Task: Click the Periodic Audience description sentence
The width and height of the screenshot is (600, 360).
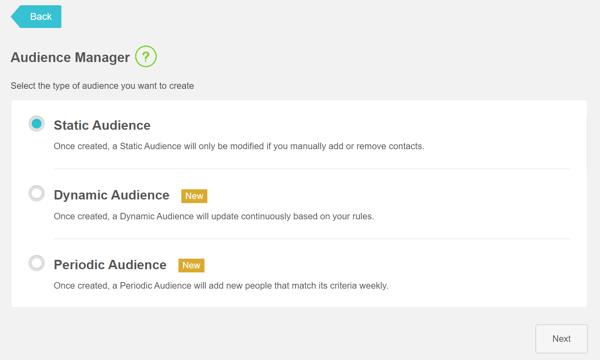Action: coord(221,286)
